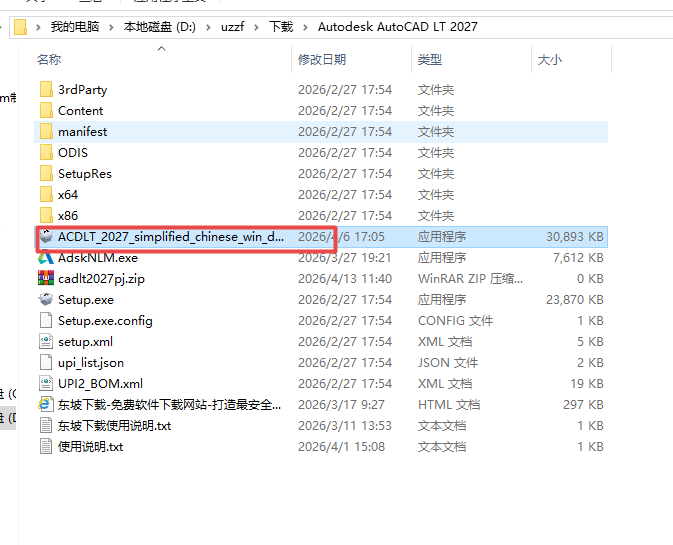The image size is (673, 545).
Task: Select the AdskNLM.exe file name
Action: click(x=98, y=258)
